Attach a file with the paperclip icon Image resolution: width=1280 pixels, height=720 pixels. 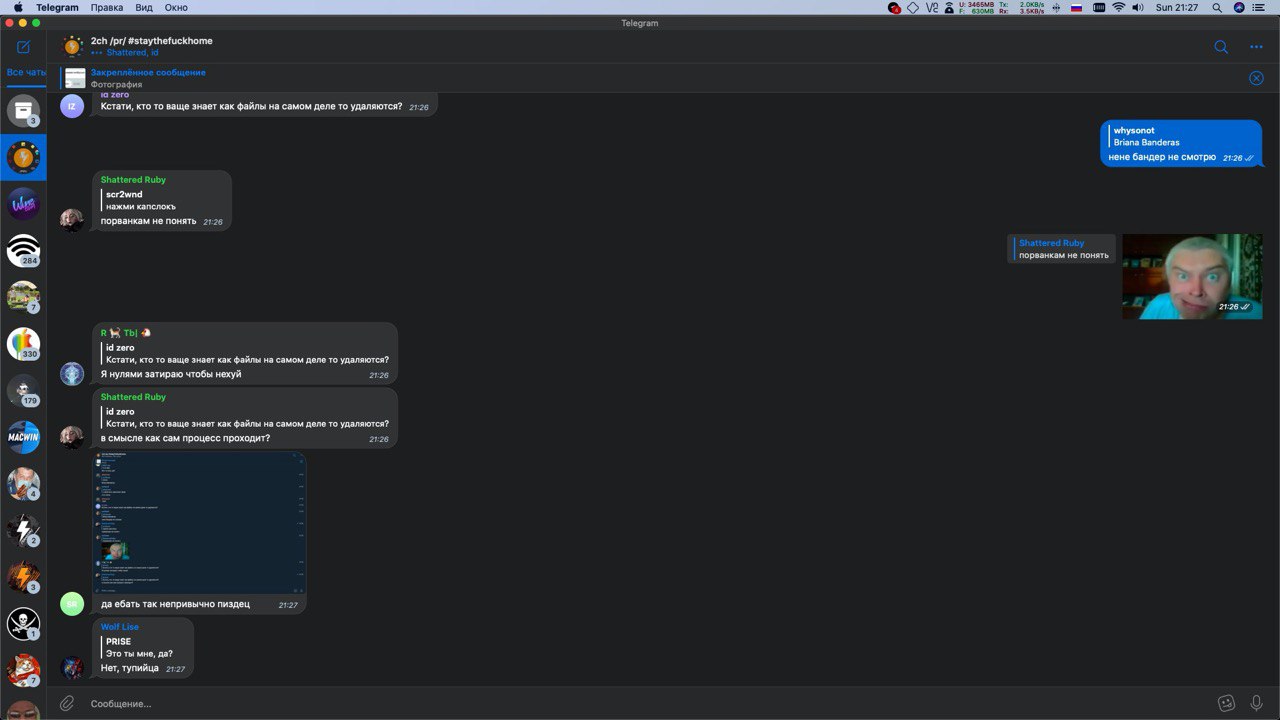tap(67, 703)
